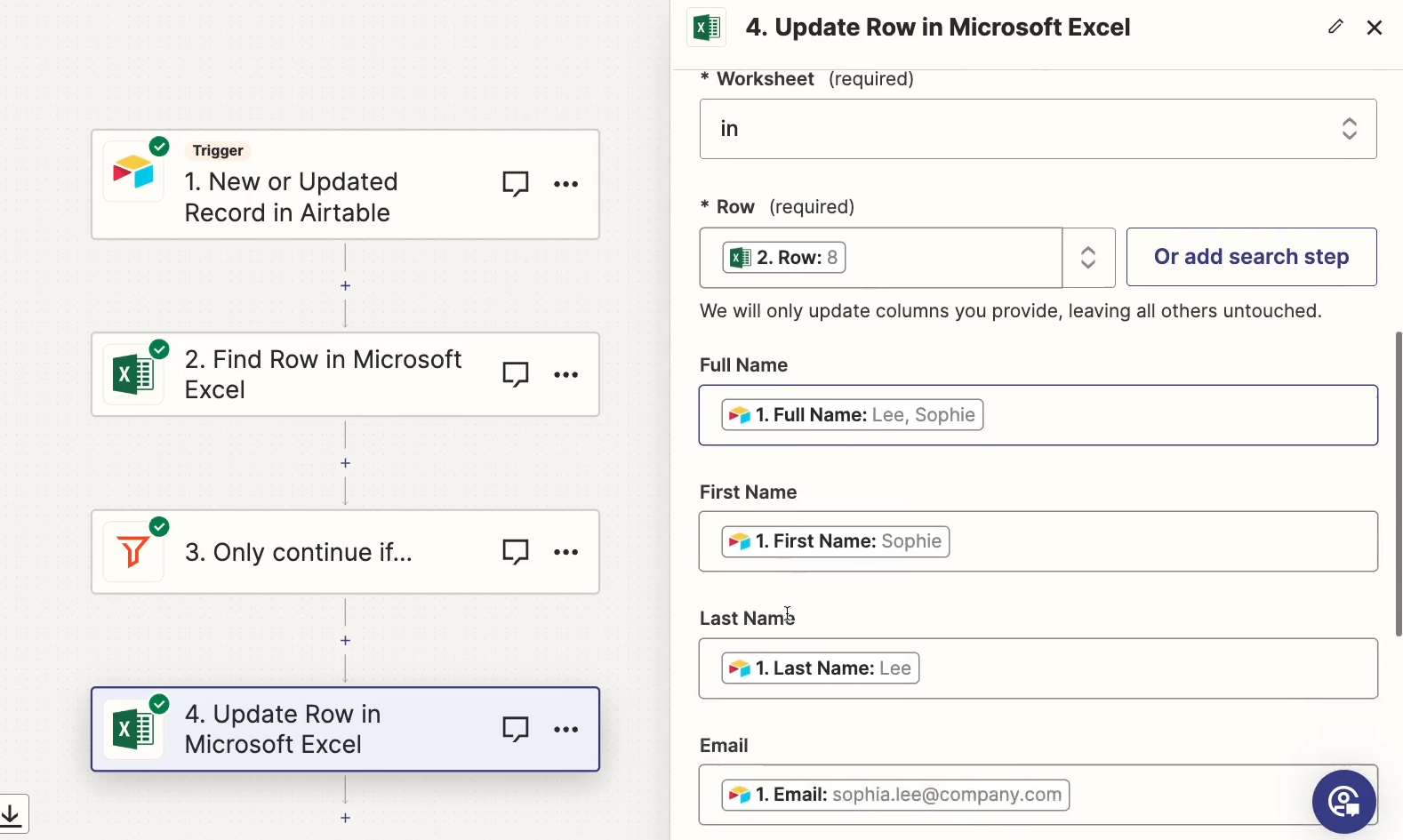Select the First Name: Sophie pill
Image resolution: width=1403 pixels, height=840 pixels.
(x=836, y=541)
